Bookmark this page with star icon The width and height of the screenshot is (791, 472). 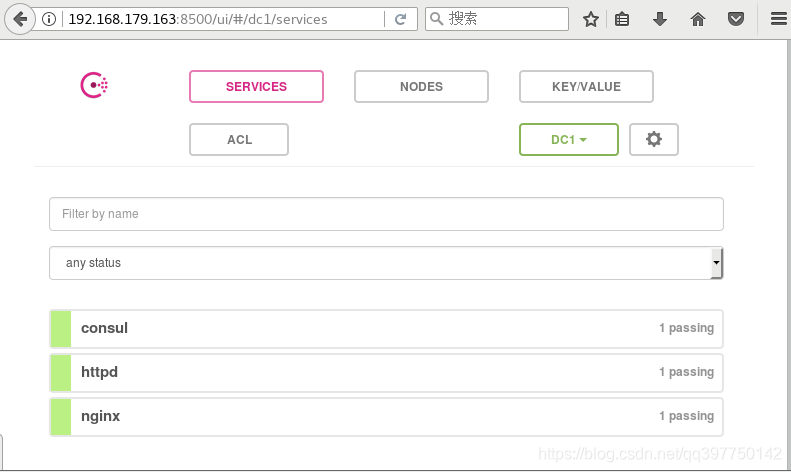[591, 19]
